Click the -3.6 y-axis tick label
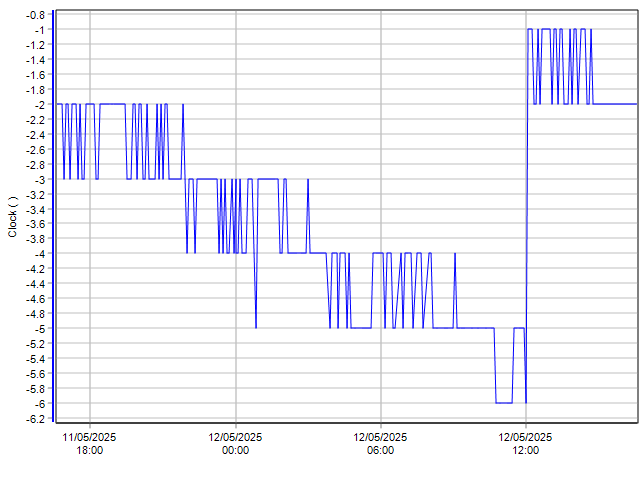This screenshot has width=640, height=480. [x=36, y=224]
